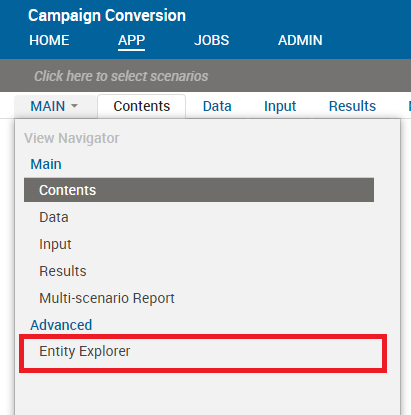Click the scenario selection bar
411x415 pixels.
coord(205,76)
